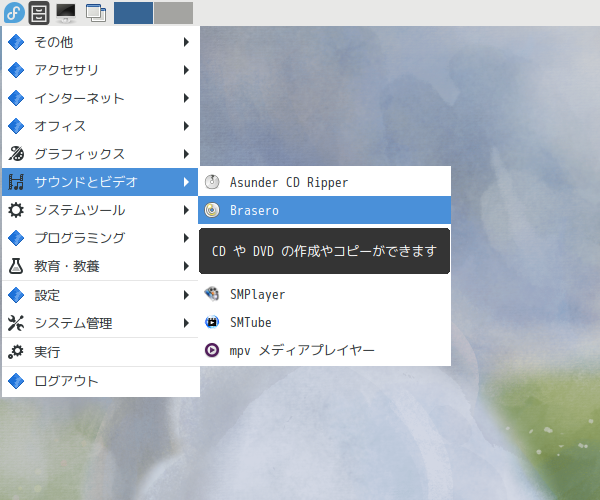Click the diamond icon beside 設定
This screenshot has height=500, width=600.
tap(16, 295)
